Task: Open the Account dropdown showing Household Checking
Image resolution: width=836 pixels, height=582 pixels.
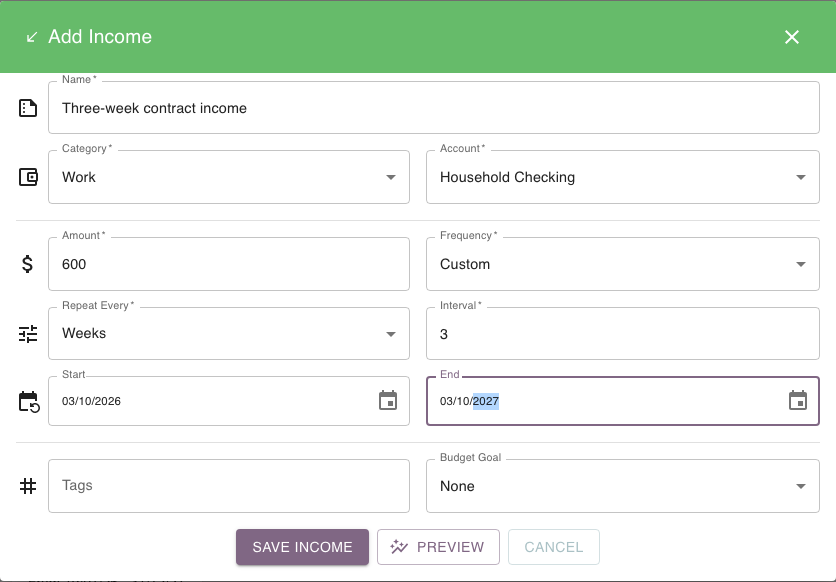Action: tap(623, 177)
